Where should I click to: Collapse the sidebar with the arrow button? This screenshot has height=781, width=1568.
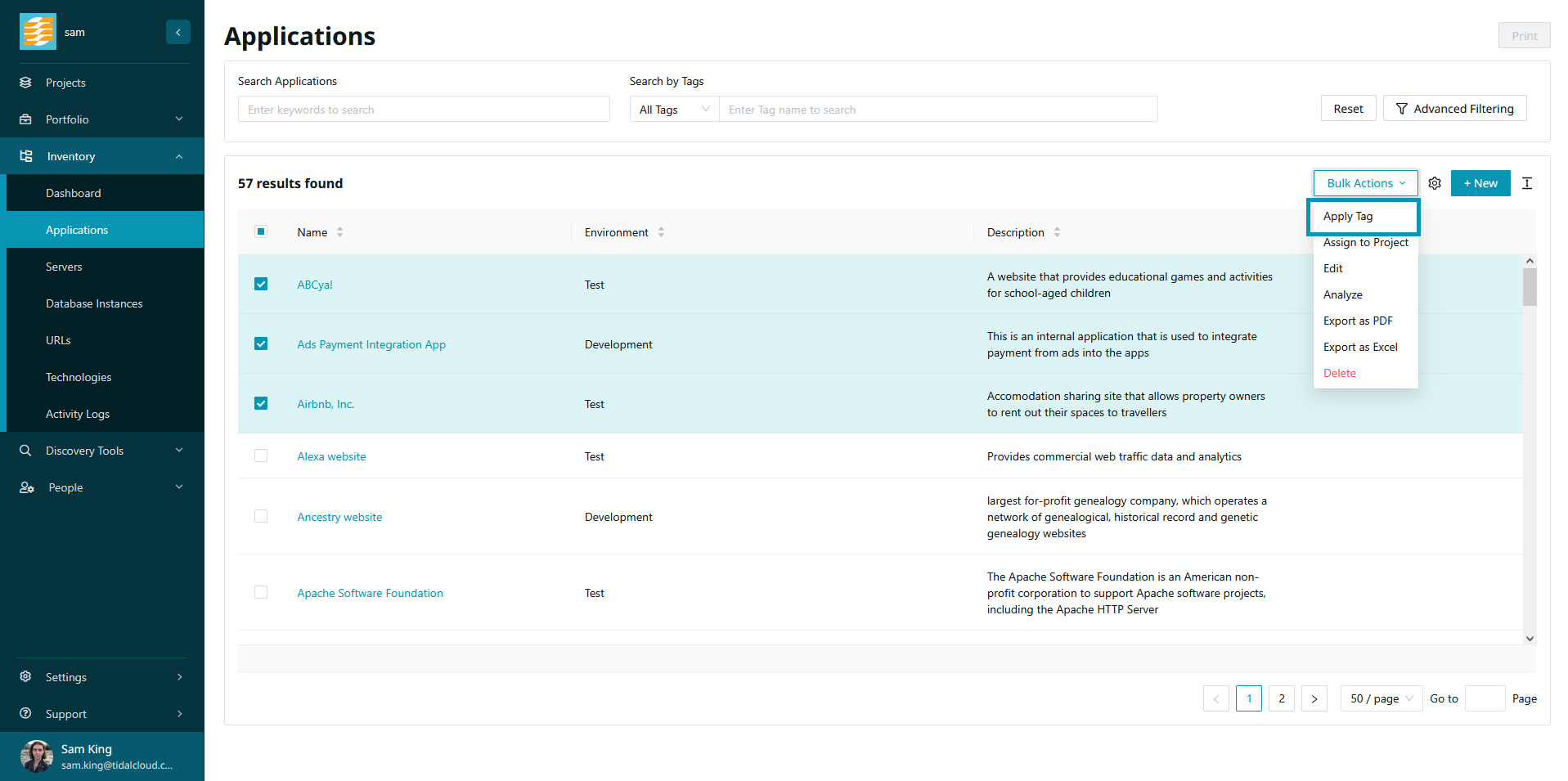tap(177, 32)
